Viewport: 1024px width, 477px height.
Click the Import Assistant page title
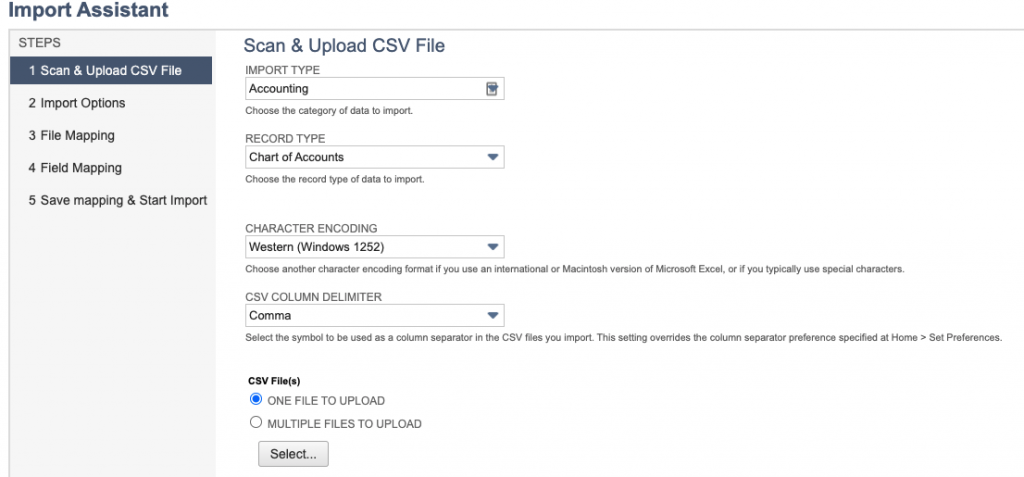(x=88, y=10)
